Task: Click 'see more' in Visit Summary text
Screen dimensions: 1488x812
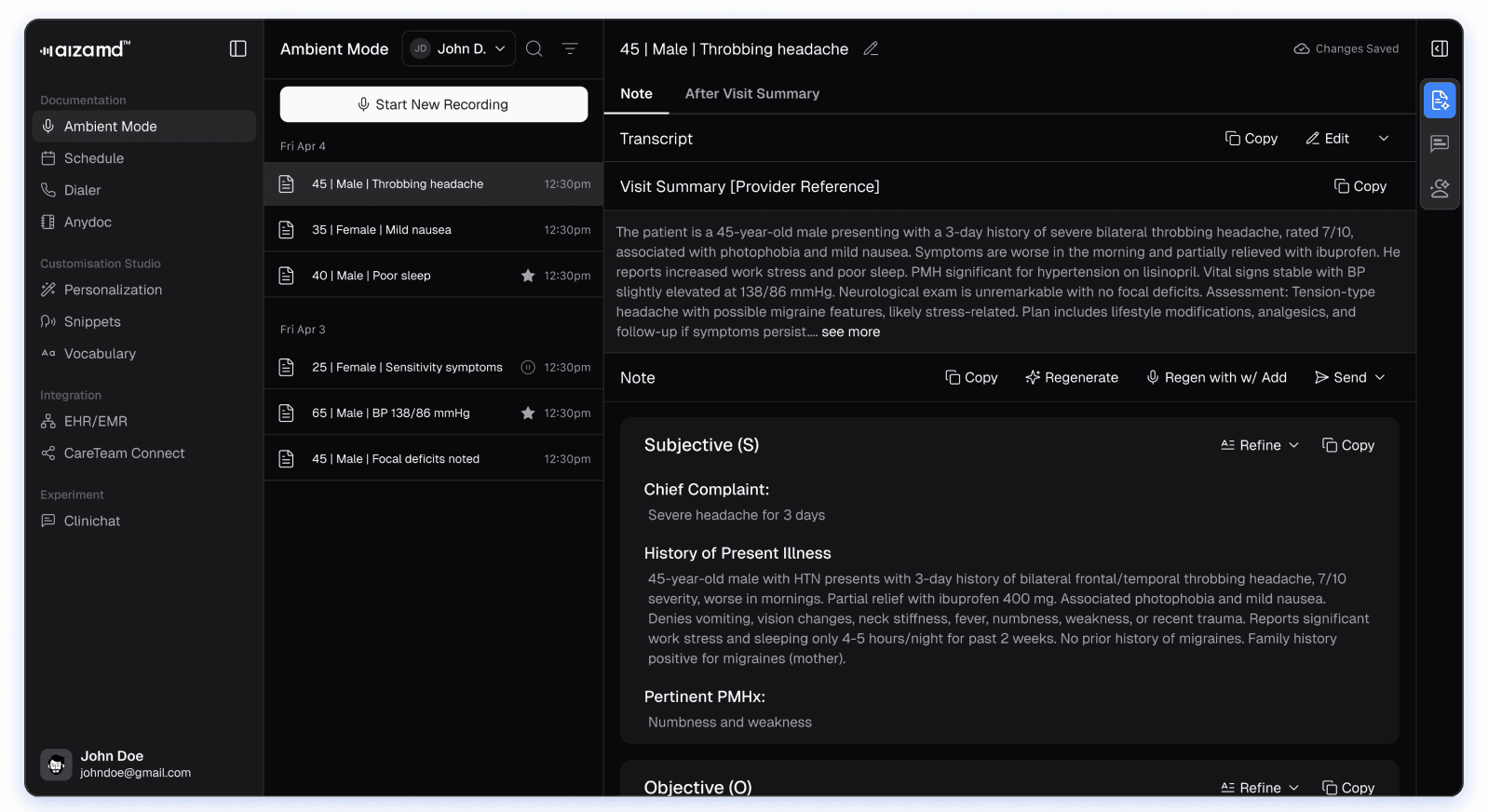Action: pyautogui.click(x=850, y=332)
